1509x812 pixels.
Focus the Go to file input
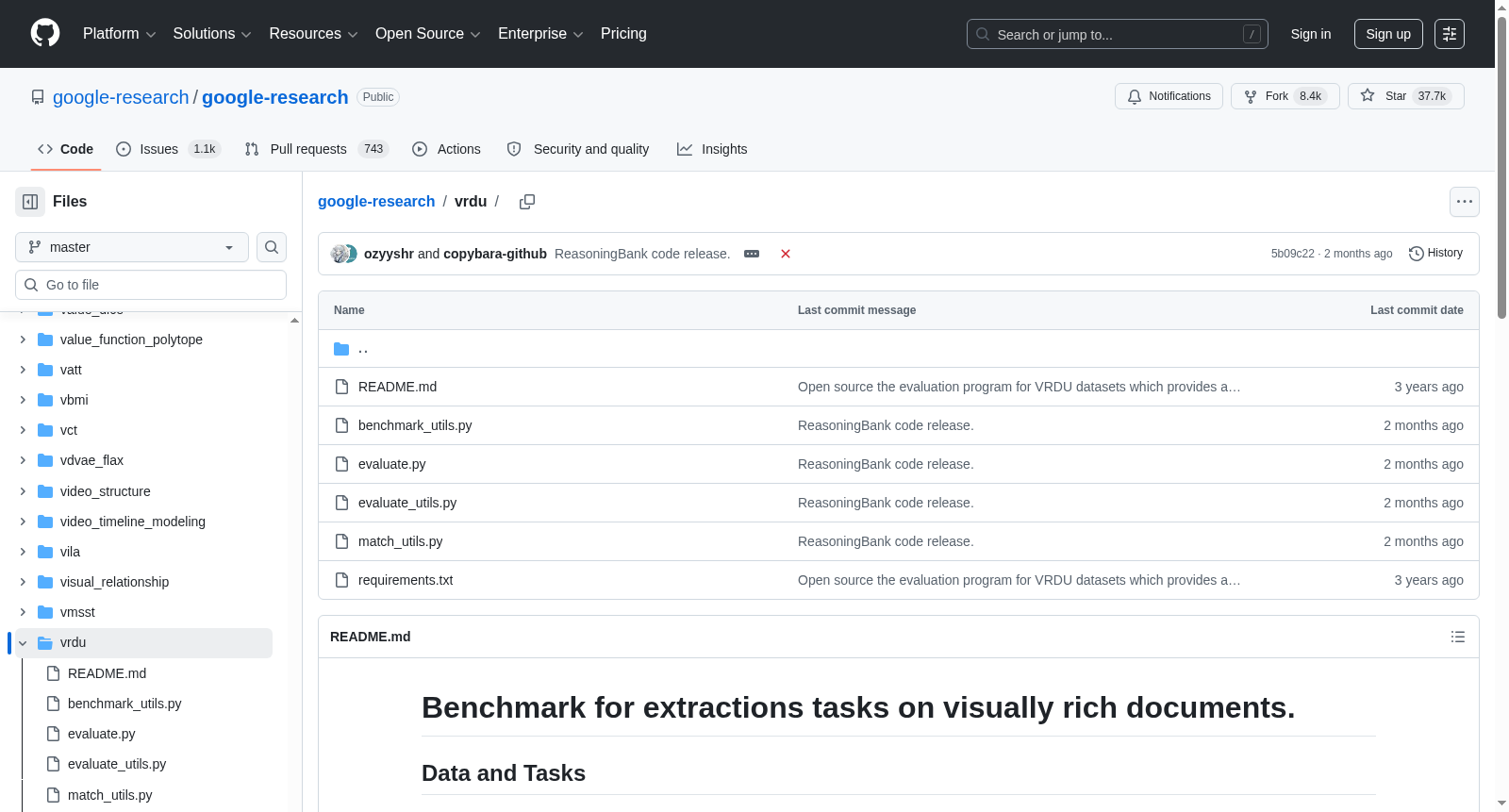click(x=151, y=285)
